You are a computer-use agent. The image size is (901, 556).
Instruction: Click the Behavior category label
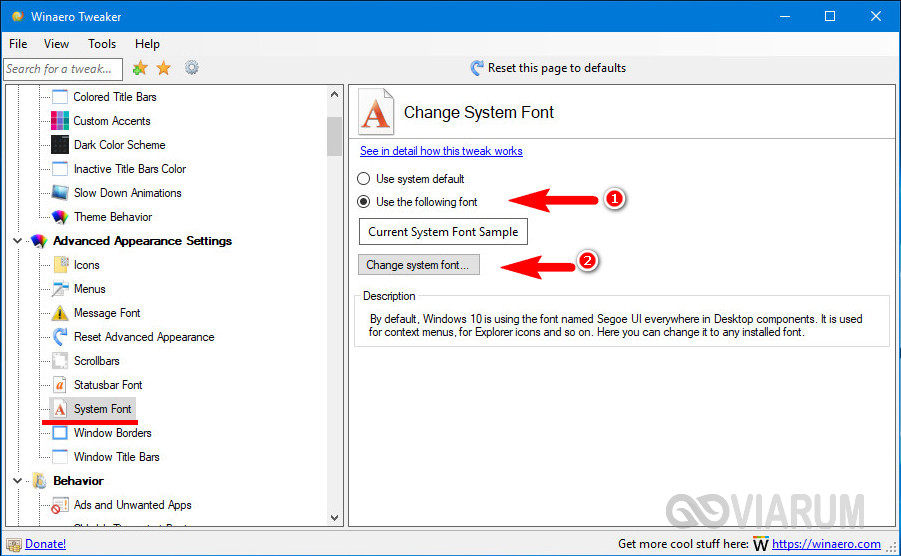point(78,481)
